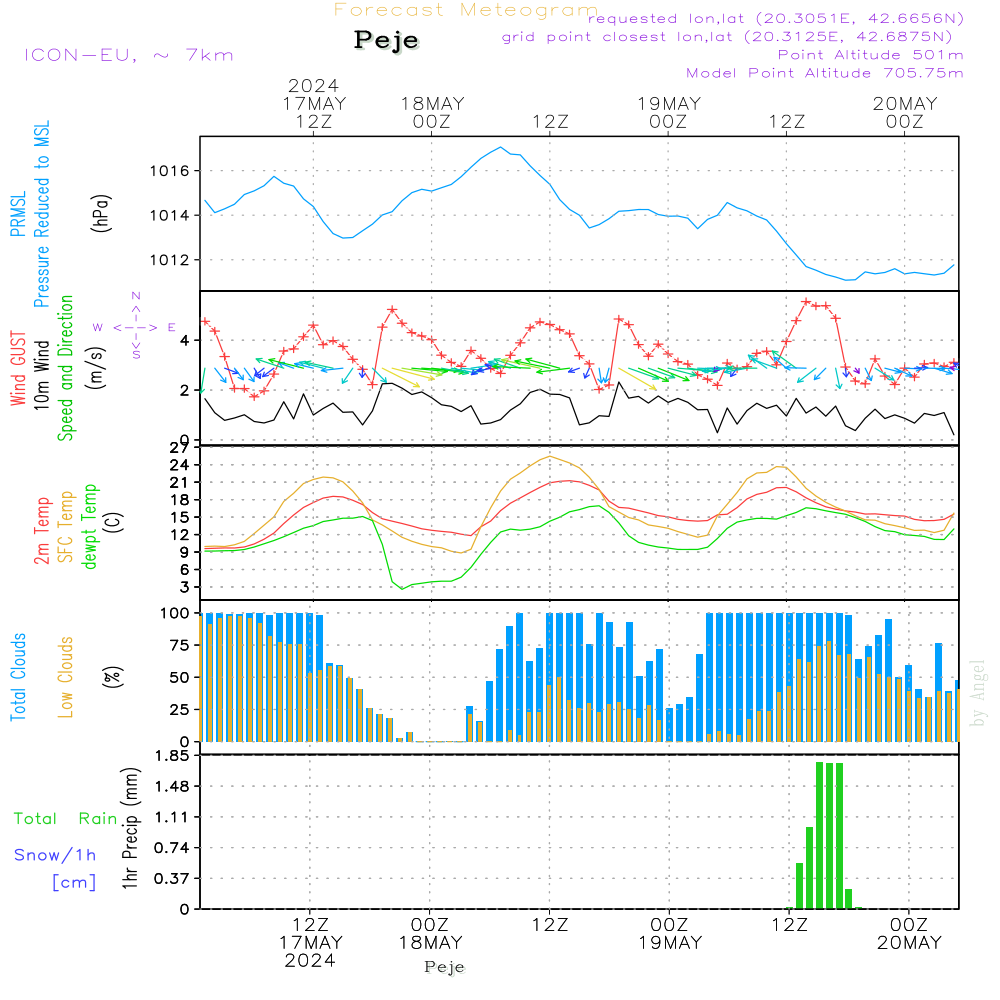Click 'Pressure Reduced to MSL' axis label
Viewport: 1000px width, 1000px height.
point(41,214)
